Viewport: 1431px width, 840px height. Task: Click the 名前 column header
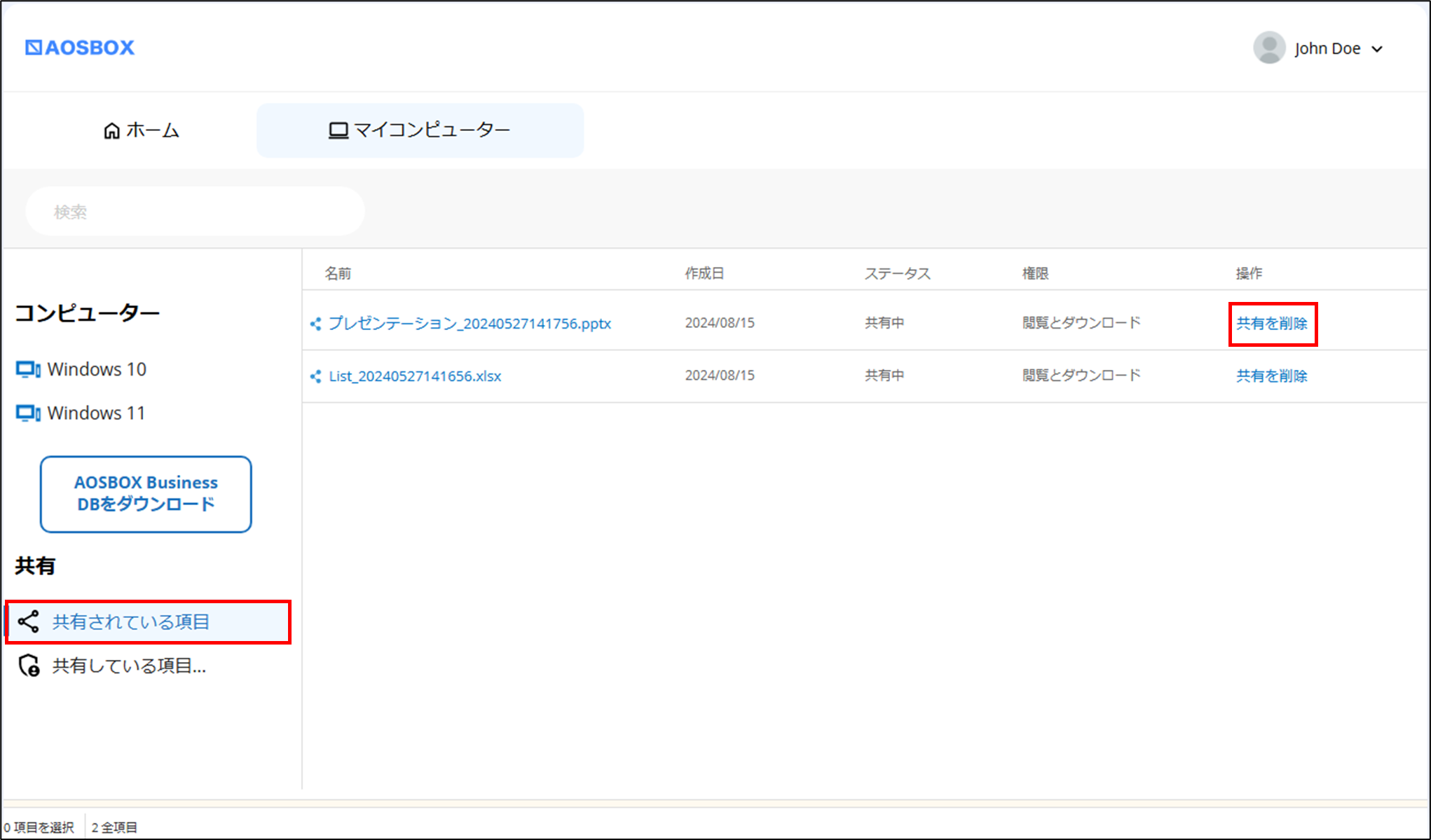point(338,273)
